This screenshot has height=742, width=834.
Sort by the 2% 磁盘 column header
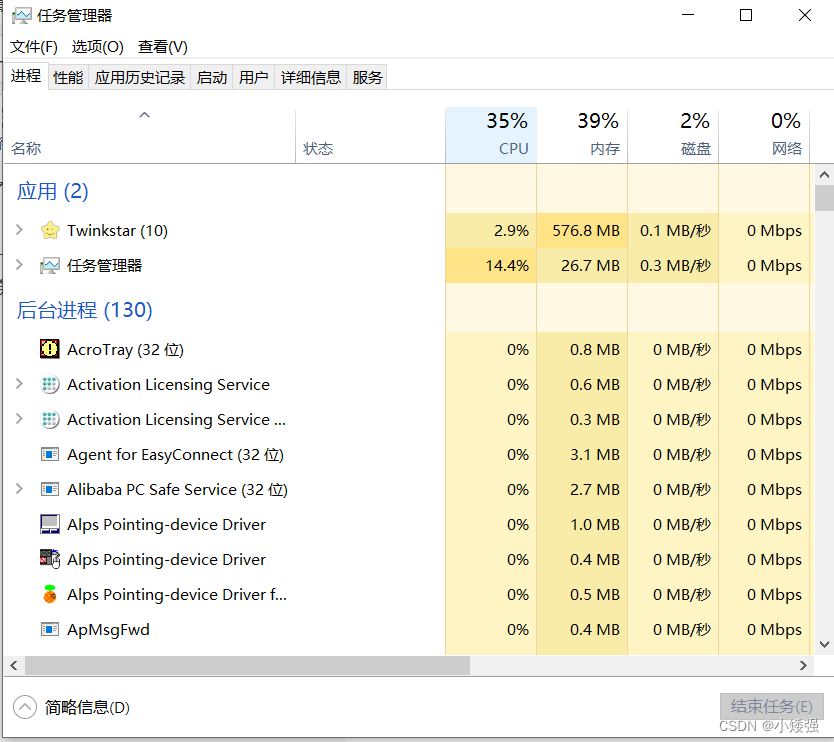pyautogui.click(x=673, y=135)
